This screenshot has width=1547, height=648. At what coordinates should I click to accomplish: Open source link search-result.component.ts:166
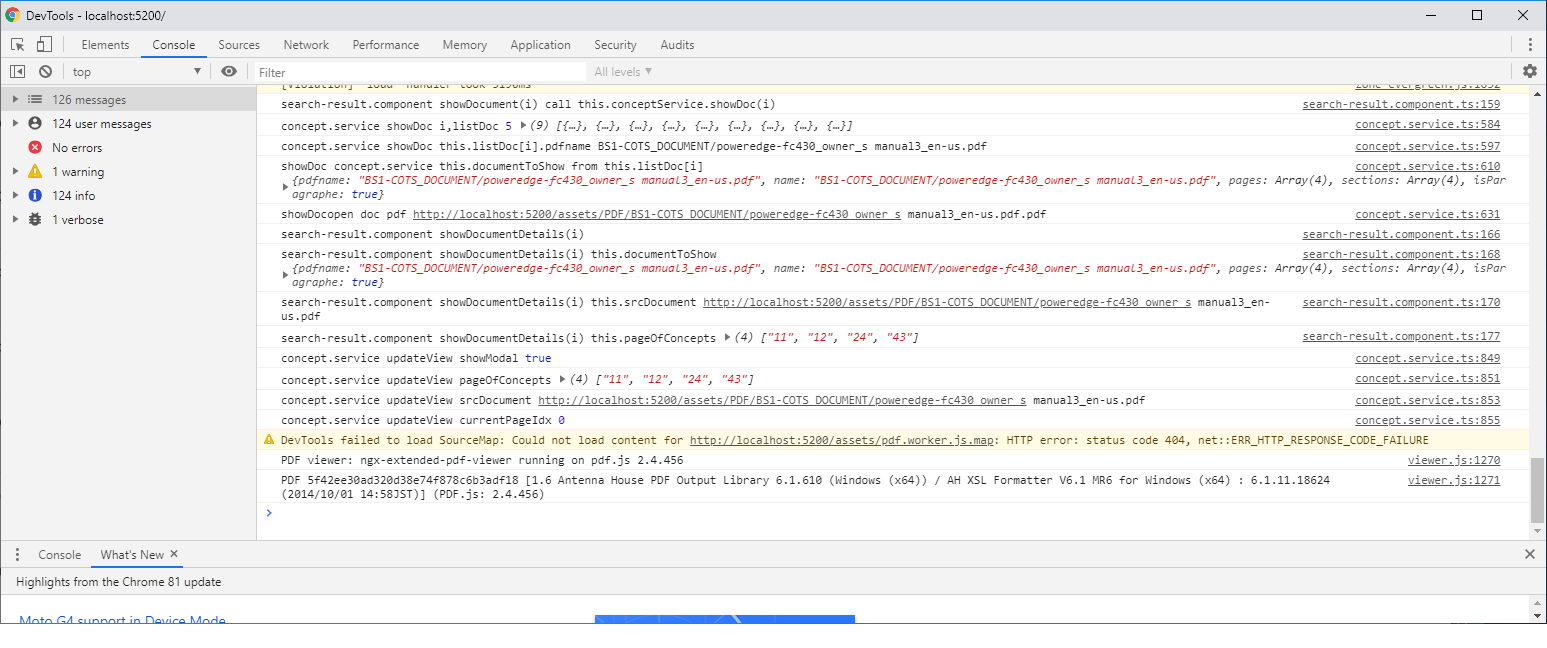[1401, 234]
